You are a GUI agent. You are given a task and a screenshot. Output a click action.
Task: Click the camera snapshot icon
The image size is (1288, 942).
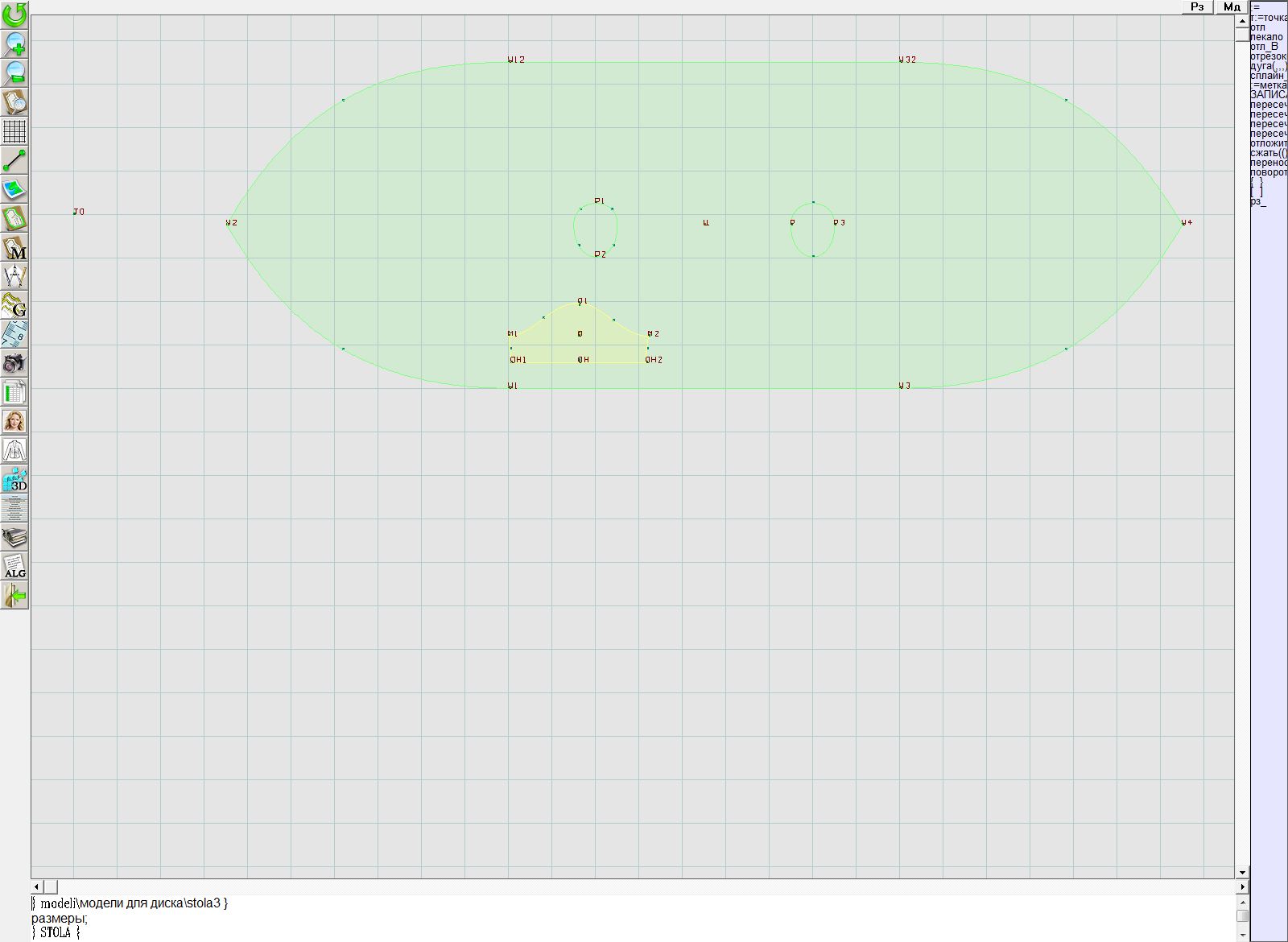(x=14, y=363)
